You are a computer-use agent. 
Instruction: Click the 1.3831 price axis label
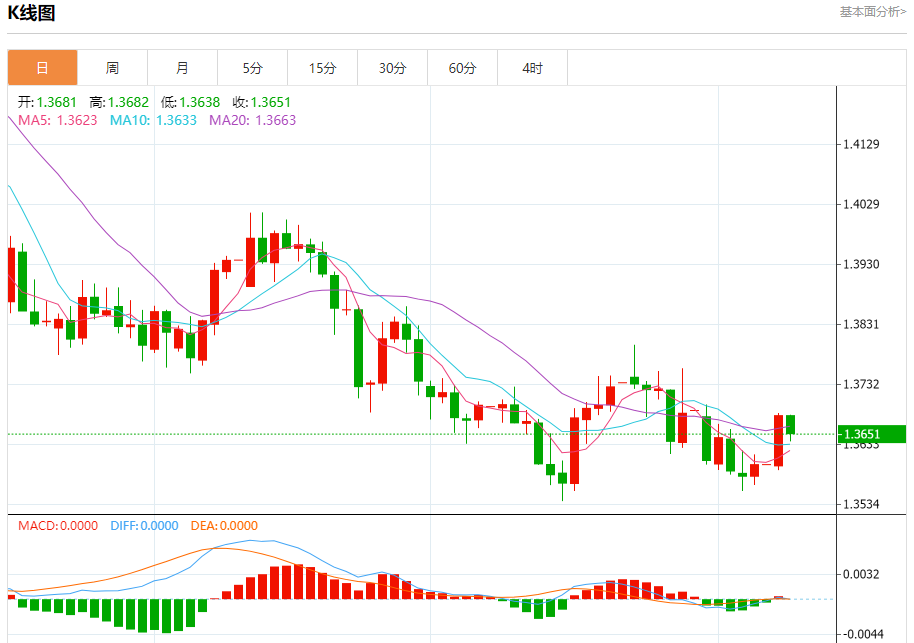pos(861,324)
